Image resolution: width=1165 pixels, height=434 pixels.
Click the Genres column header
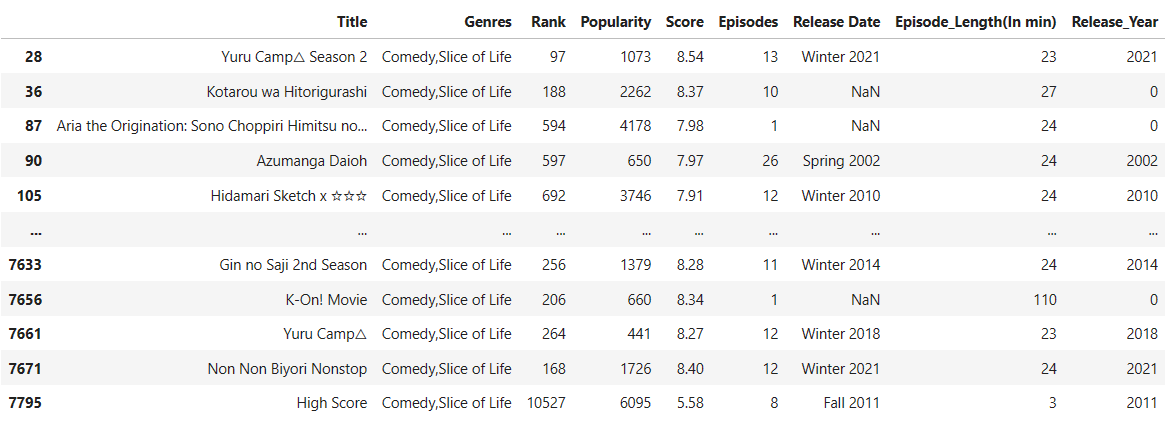point(488,21)
